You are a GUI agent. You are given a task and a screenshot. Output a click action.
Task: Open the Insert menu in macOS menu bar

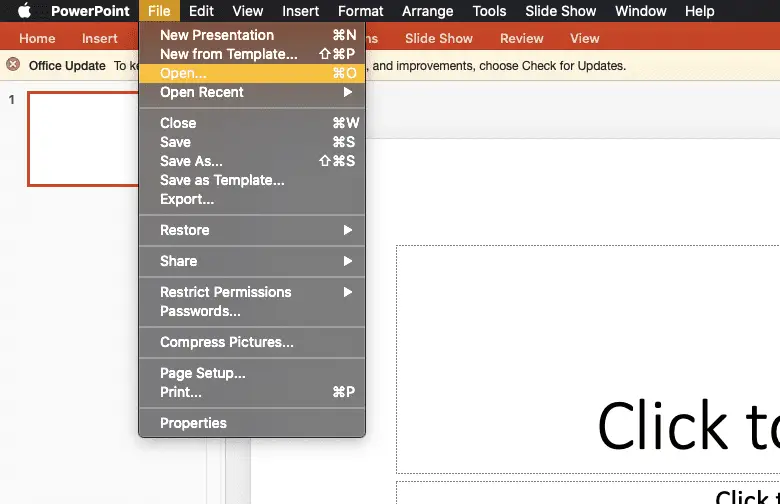pos(300,11)
